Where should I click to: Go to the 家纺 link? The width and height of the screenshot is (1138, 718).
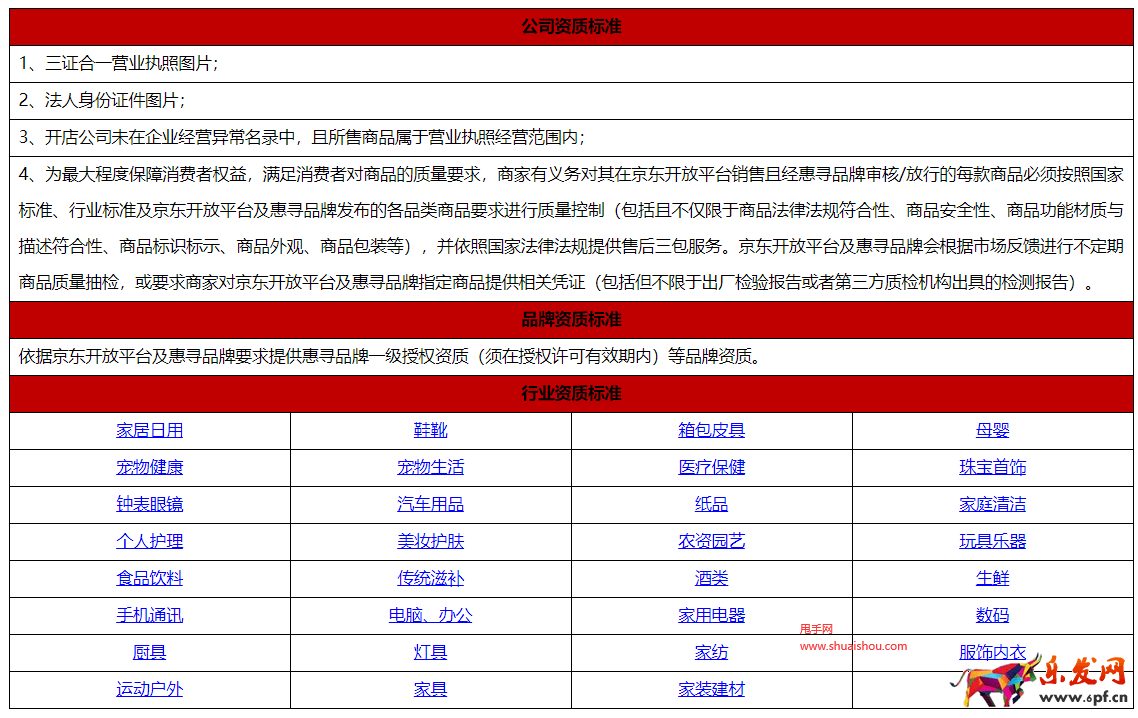(x=711, y=653)
